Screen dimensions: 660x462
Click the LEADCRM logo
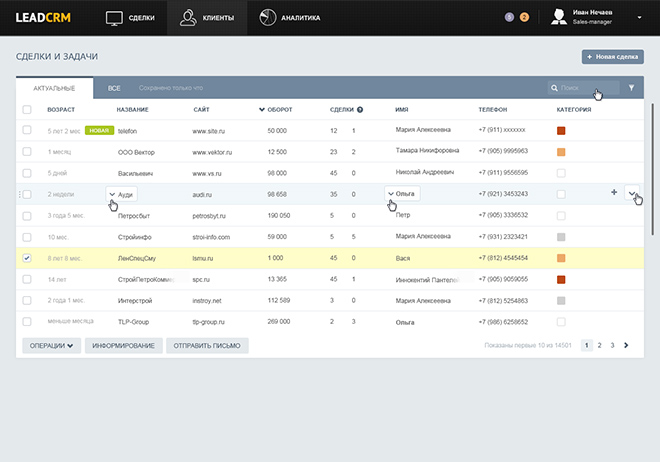41,18
